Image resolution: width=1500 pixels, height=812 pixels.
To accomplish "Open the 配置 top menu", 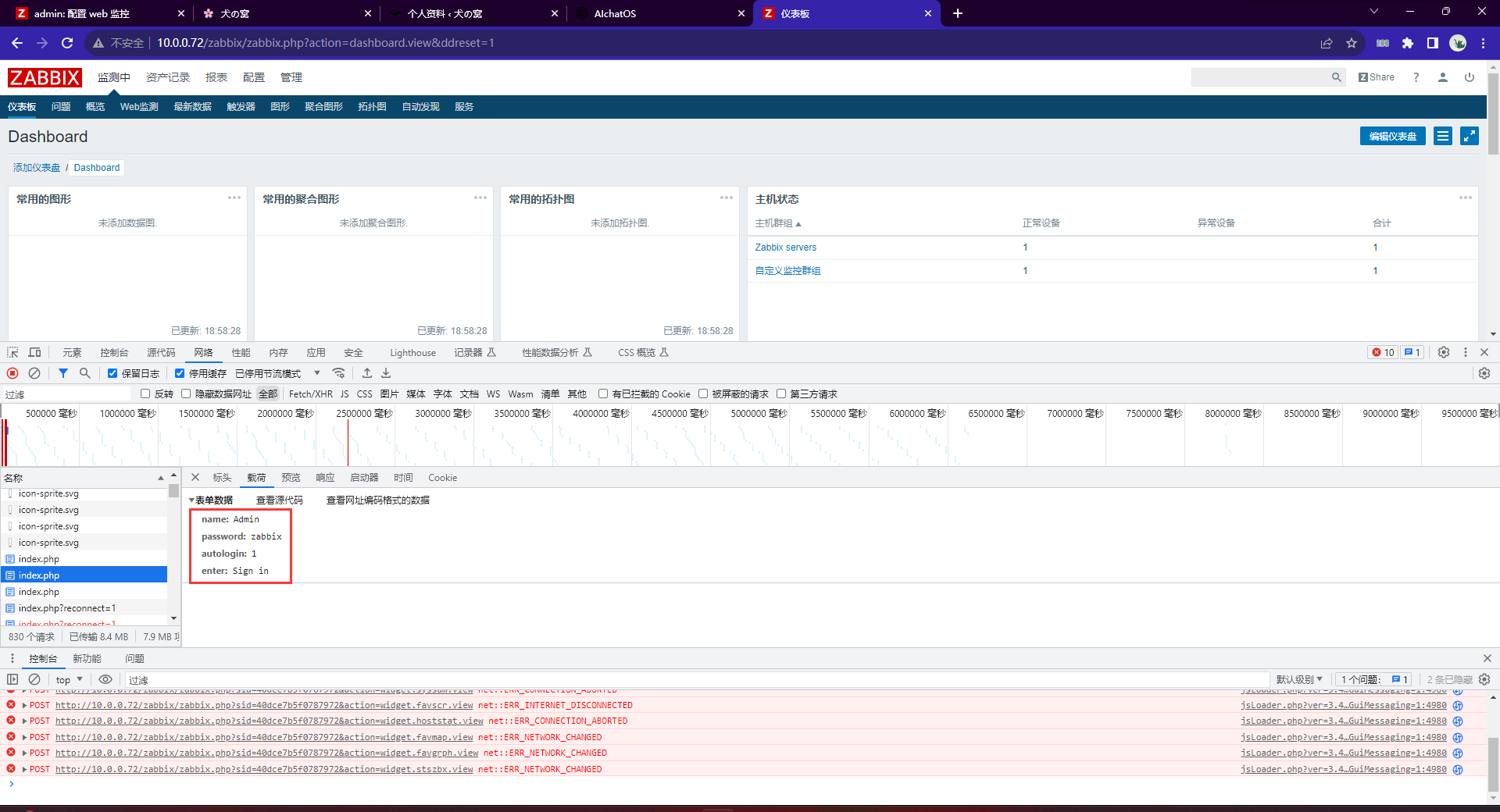I will coord(254,77).
